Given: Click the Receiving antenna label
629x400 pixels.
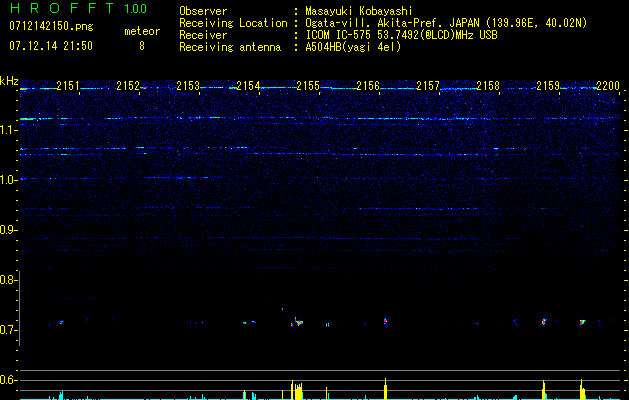Looking at the screenshot, I should [230, 47].
